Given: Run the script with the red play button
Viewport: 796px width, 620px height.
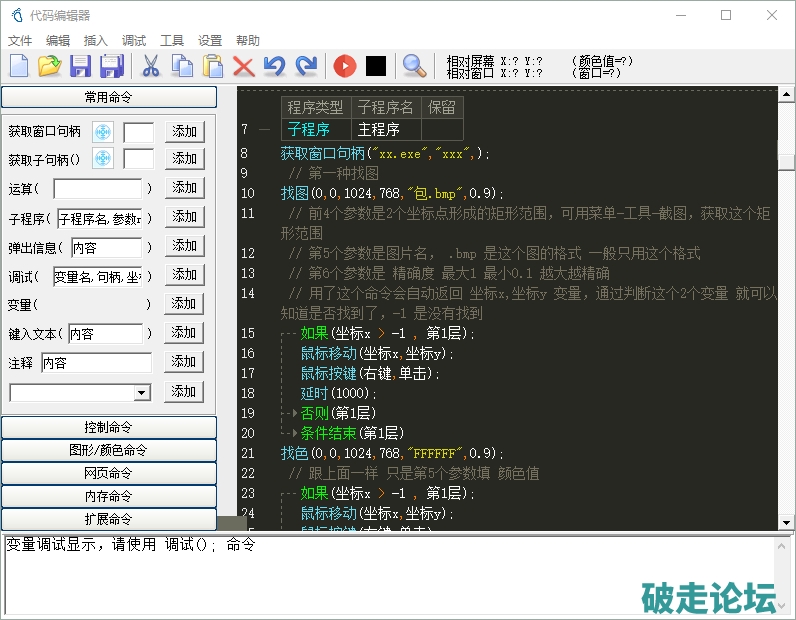Looking at the screenshot, I should click(344, 67).
